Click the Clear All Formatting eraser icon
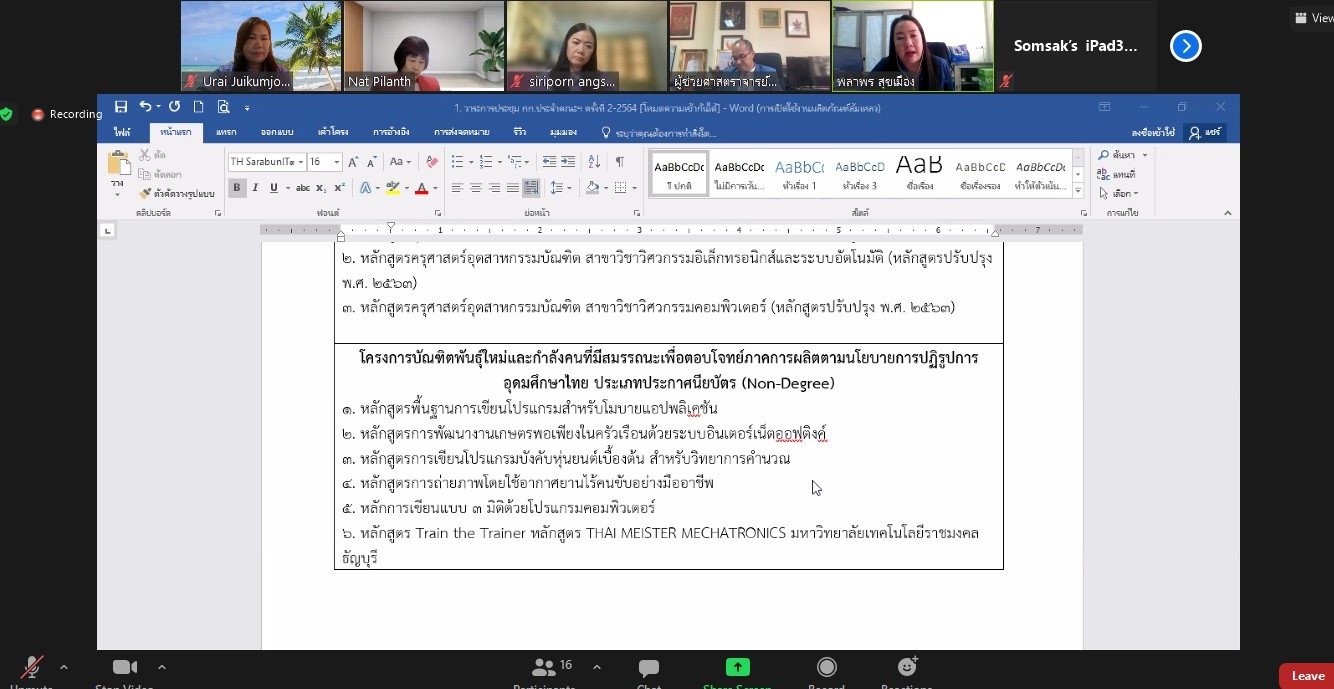Viewport: 1334px width, 689px height. pyautogui.click(x=432, y=162)
